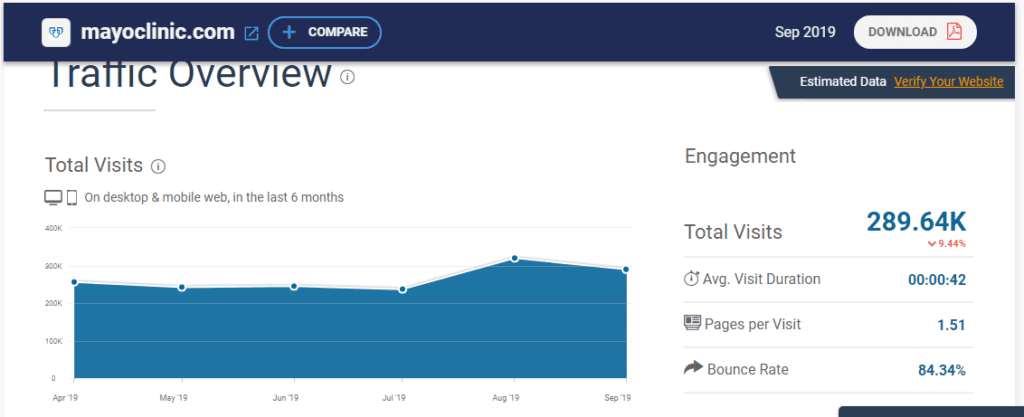Click the PDF icon in Download button
This screenshot has height=417, width=1024.
954,32
